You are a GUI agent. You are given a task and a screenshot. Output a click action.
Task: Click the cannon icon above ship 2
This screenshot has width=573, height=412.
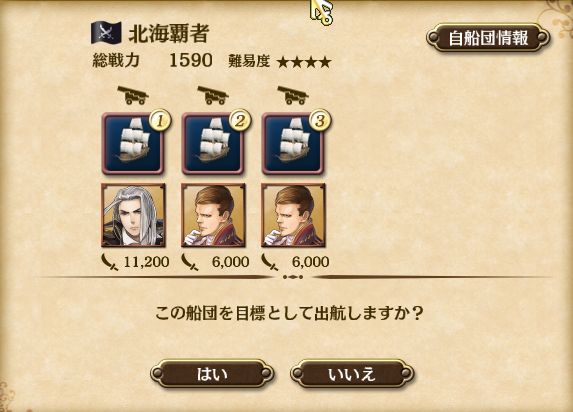[213, 95]
